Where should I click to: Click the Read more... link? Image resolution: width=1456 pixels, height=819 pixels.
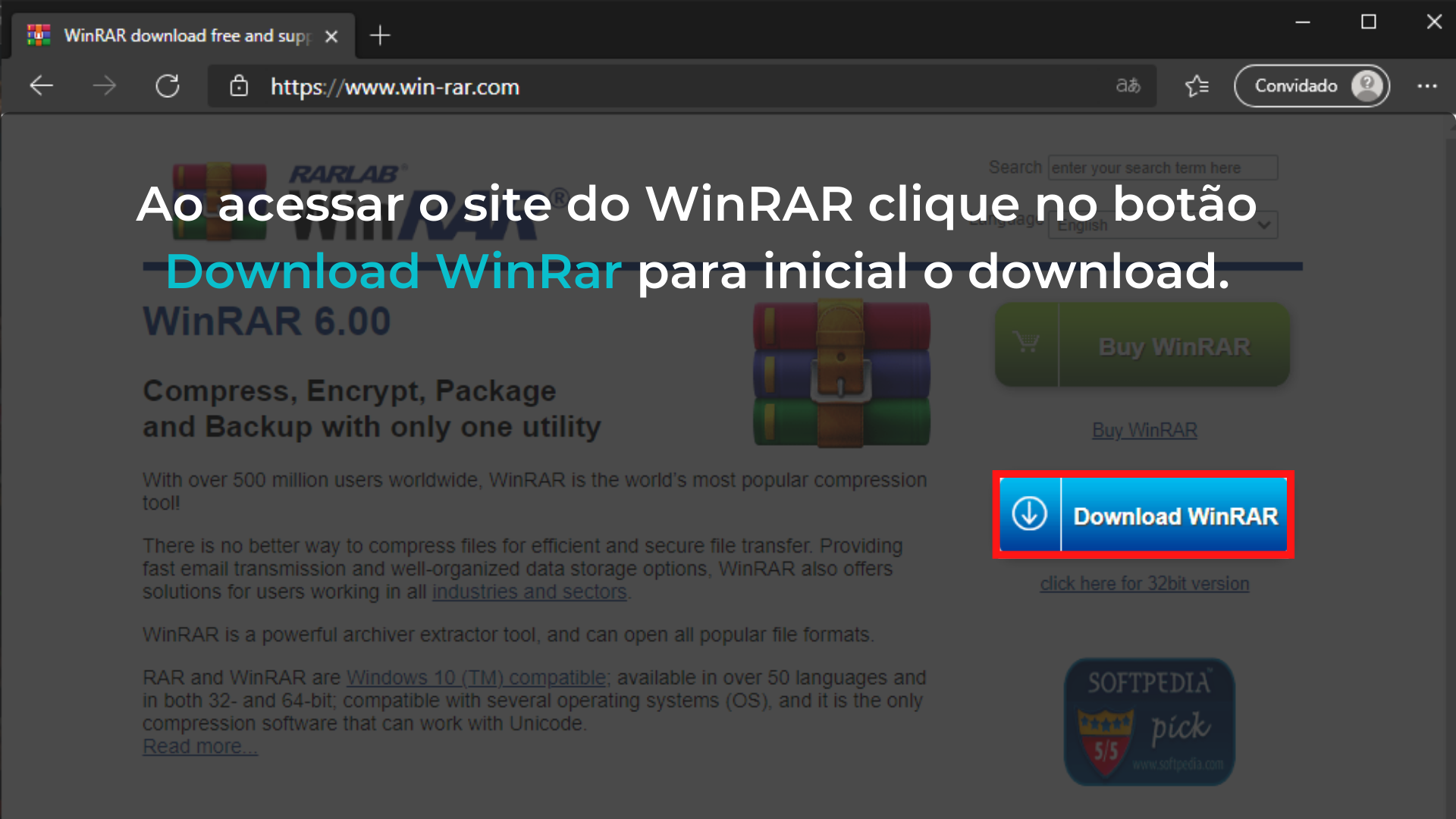[x=200, y=747]
